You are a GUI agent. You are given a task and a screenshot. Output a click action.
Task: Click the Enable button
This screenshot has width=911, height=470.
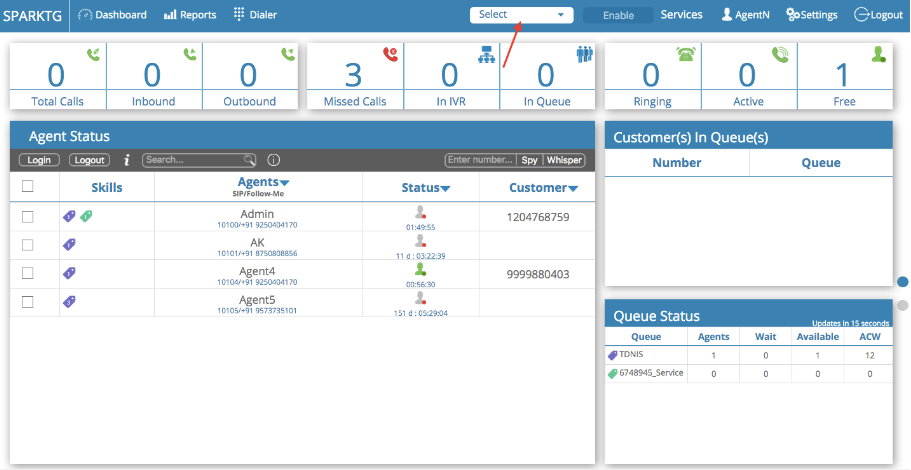(618, 16)
